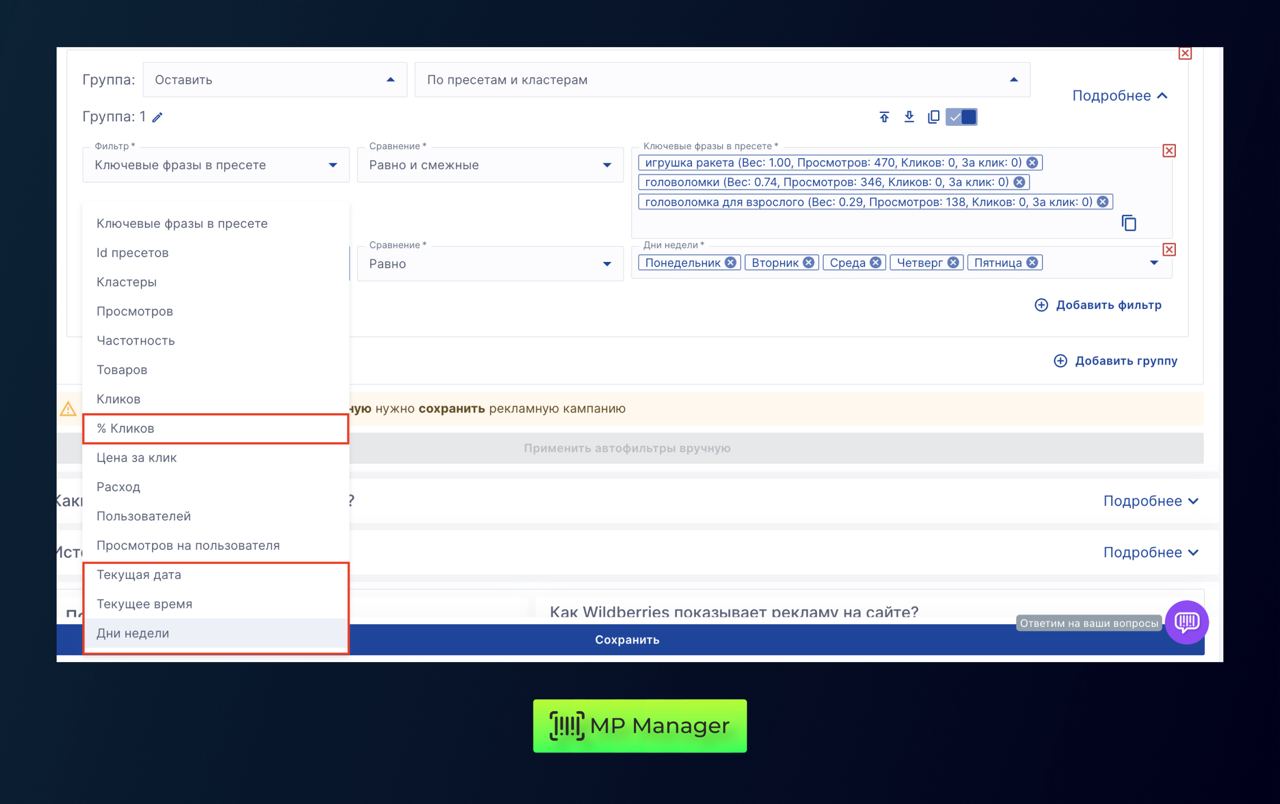The image size is (1280, 804).
Task: Open the chat support bubble icon
Action: pyautogui.click(x=1187, y=622)
